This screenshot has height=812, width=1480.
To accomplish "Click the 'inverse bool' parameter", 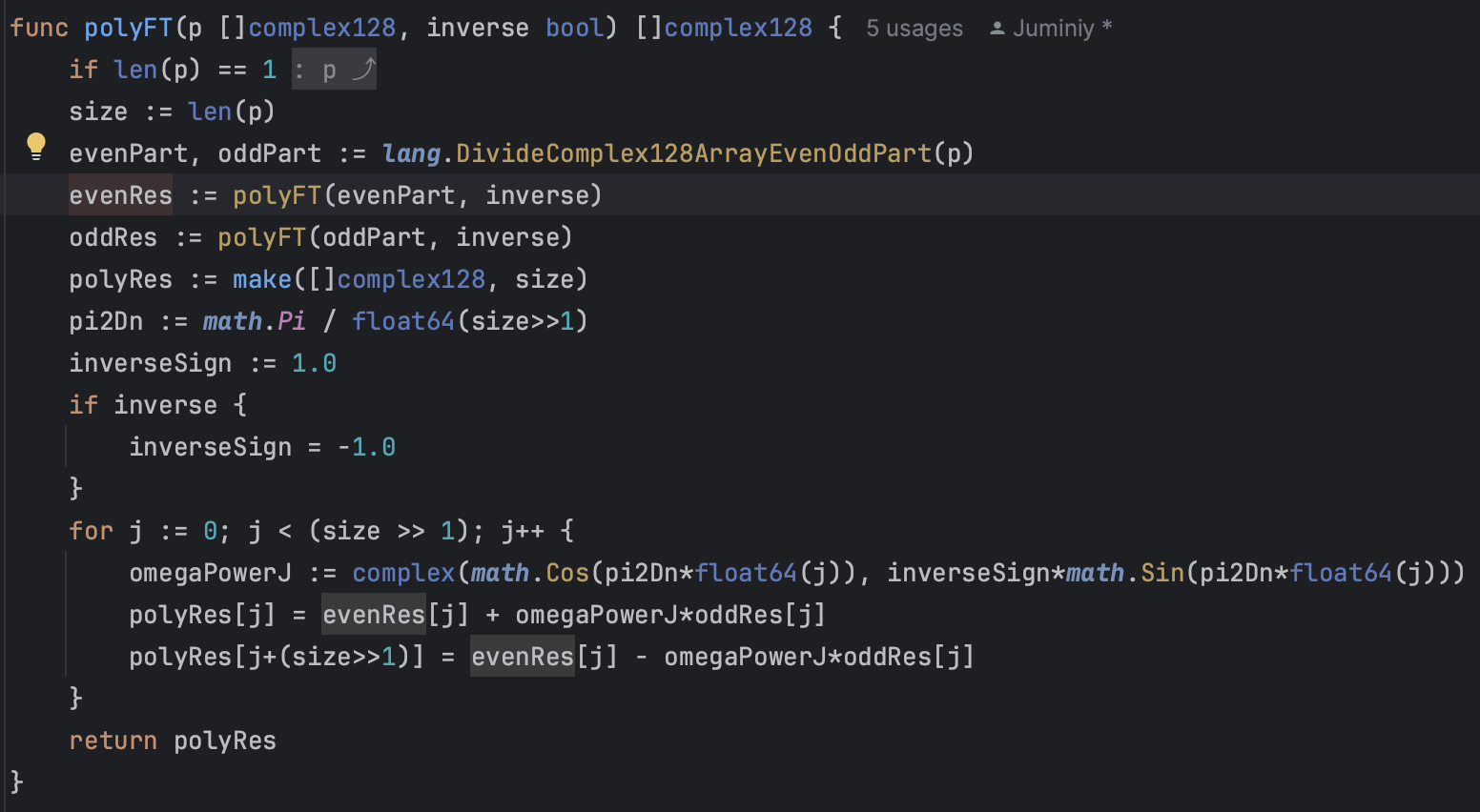I will click(x=515, y=28).
